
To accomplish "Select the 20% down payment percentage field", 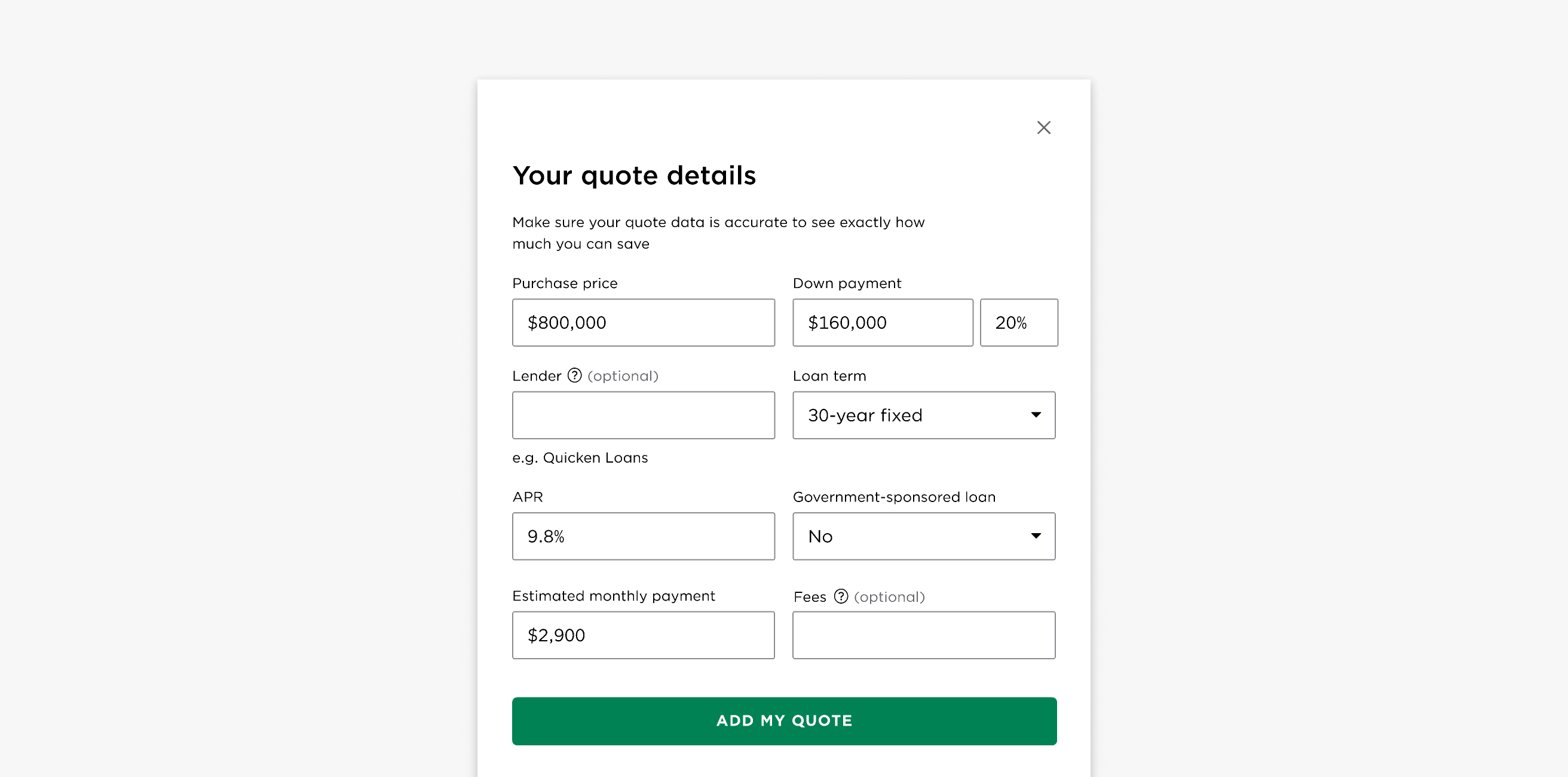I will click(x=1018, y=322).
